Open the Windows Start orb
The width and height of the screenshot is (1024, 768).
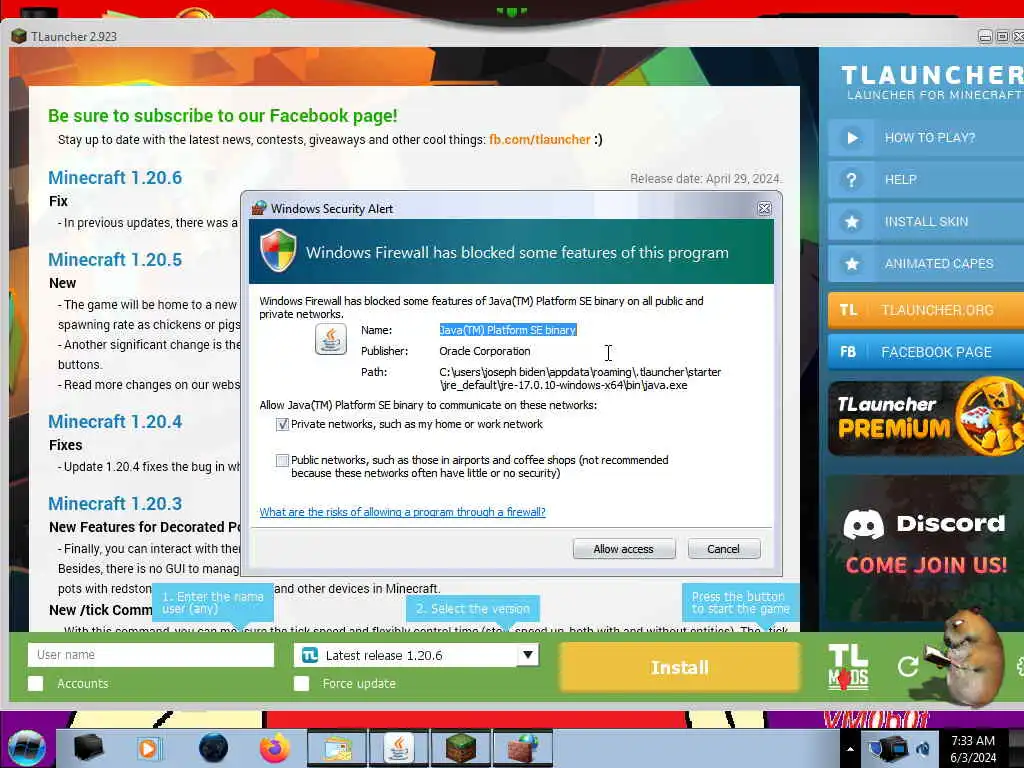tap(27, 748)
